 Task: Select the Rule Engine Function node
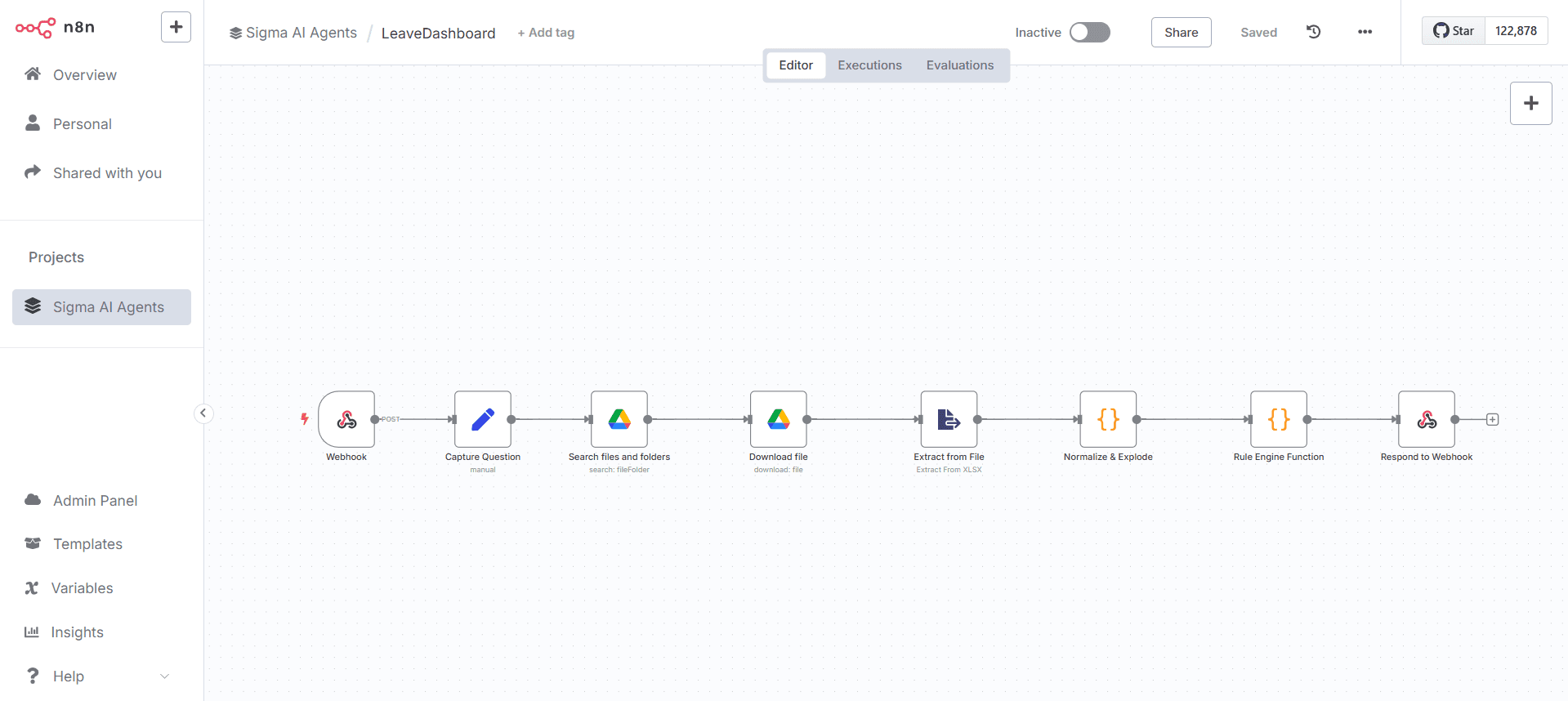pos(1279,419)
